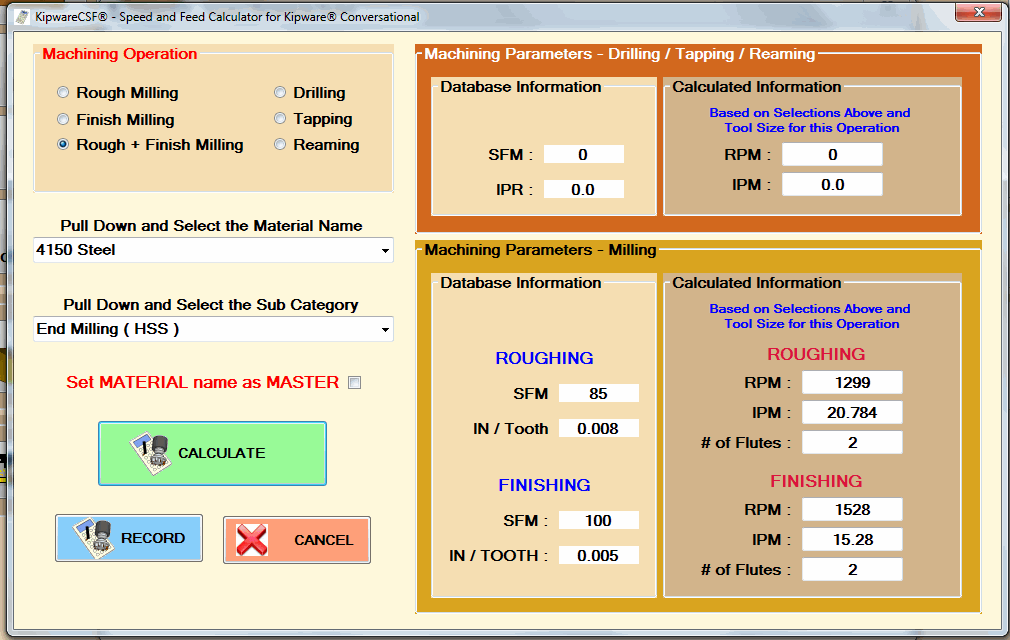Screen dimensions: 1010x640
Task: Click the CANCEL button label
Action: [323, 540]
